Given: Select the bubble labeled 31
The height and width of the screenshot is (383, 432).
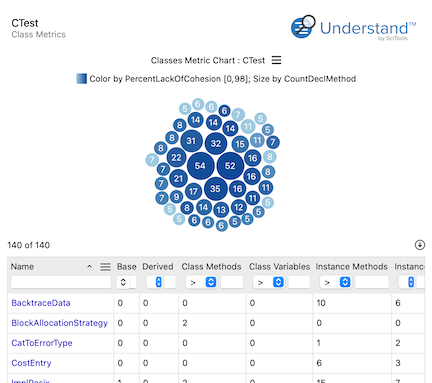Looking at the screenshot, I should [x=191, y=141].
